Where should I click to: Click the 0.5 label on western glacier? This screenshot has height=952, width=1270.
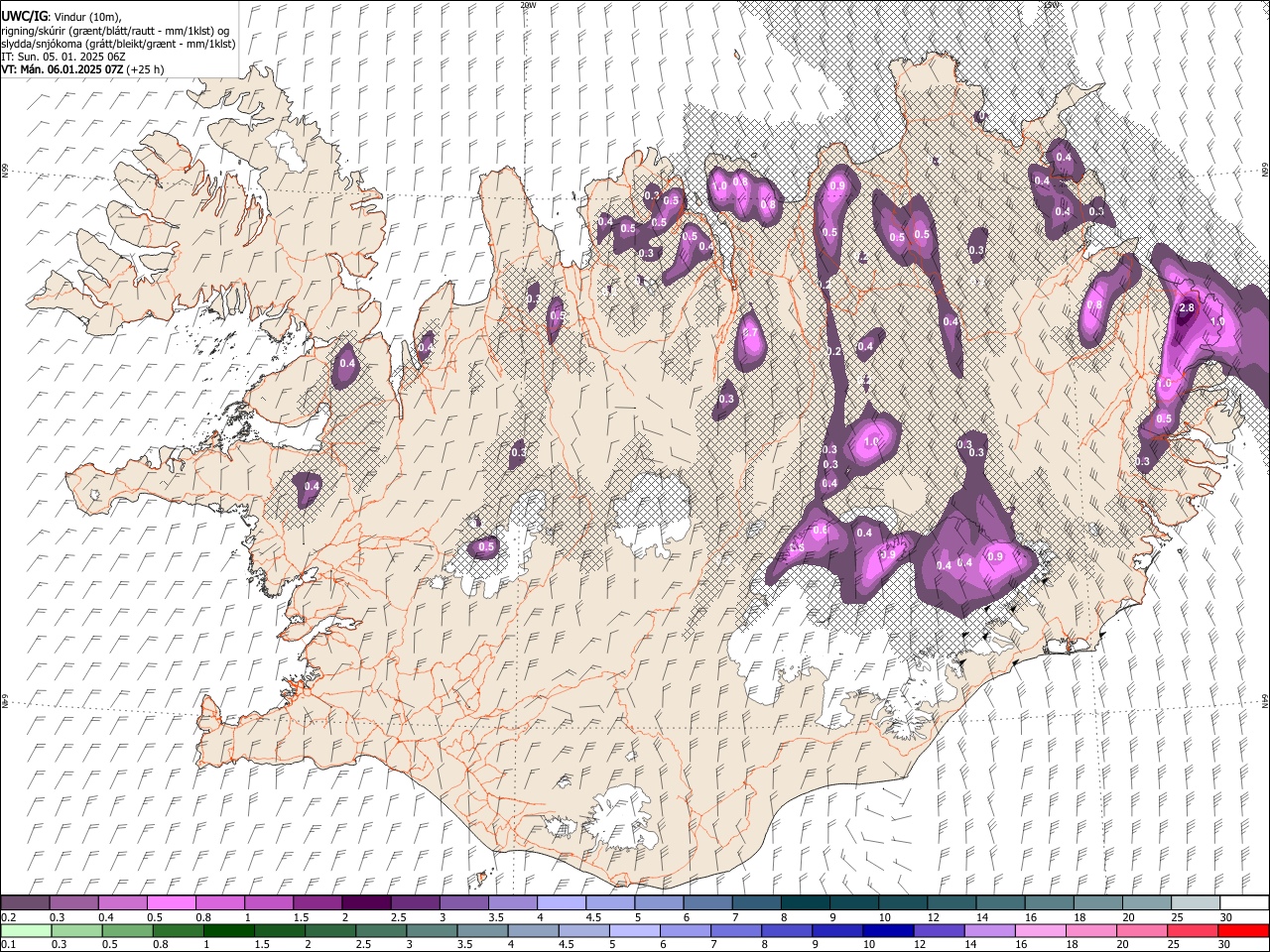pyautogui.click(x=486, y=546)
